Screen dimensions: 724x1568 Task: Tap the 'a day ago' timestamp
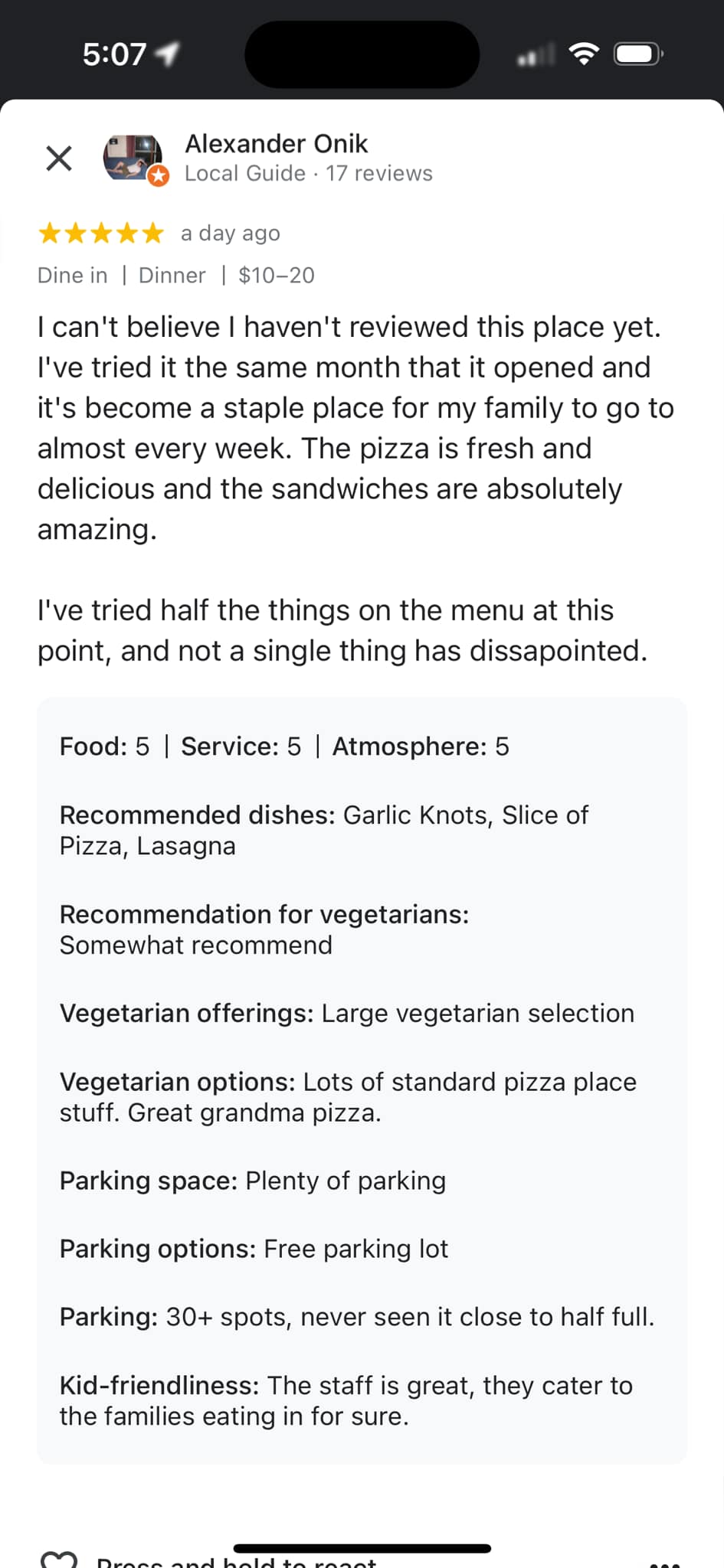[231, 233]
